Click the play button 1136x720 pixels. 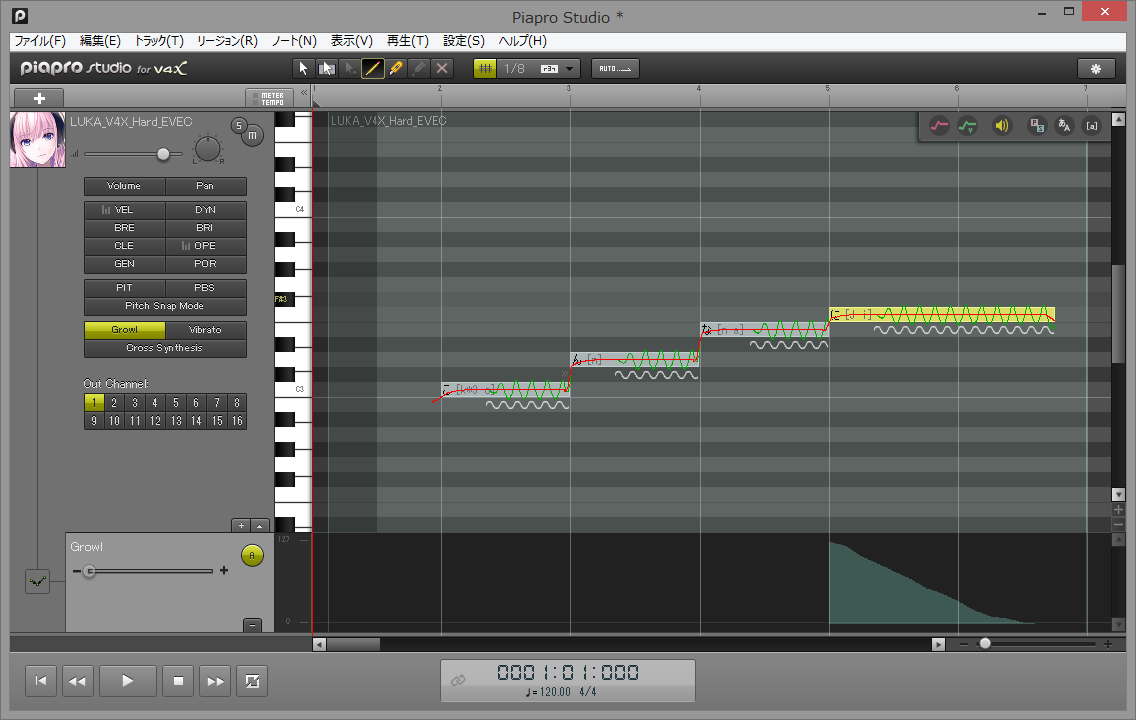point(128,681)
